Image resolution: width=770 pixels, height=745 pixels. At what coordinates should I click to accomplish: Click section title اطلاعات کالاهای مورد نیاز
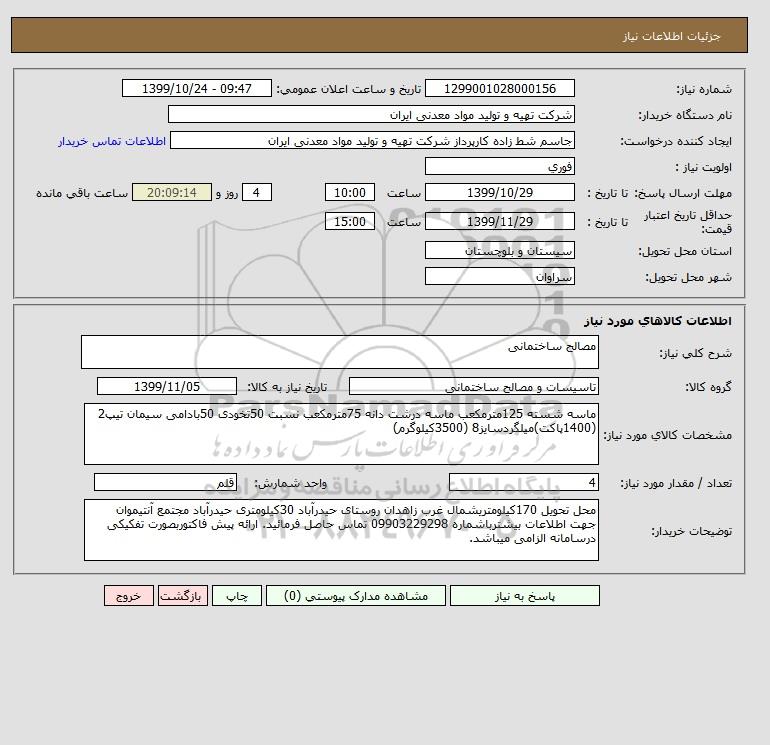click(658, 321)
